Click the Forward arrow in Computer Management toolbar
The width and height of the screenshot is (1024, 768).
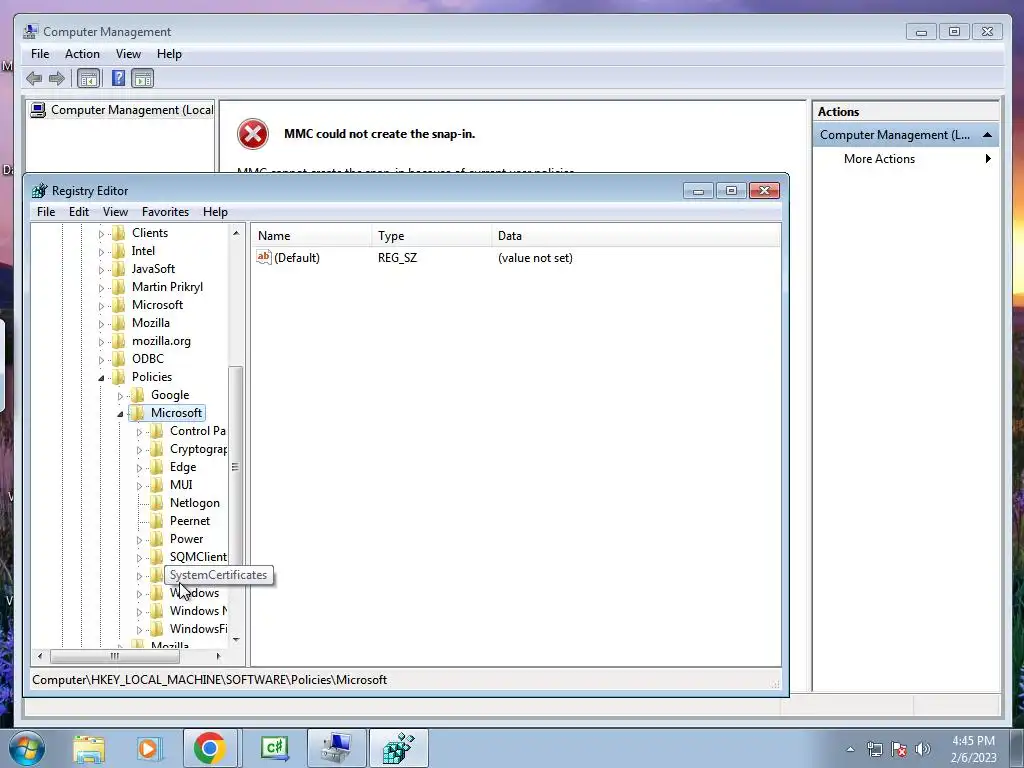coord(57,79)
